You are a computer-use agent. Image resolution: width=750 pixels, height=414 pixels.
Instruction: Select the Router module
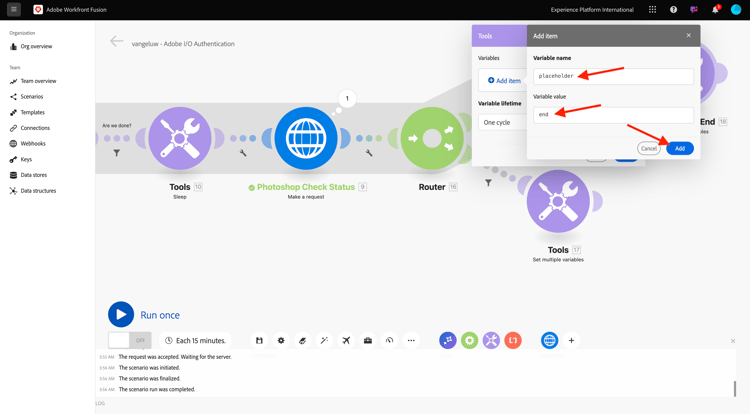(x=432, y=138)
